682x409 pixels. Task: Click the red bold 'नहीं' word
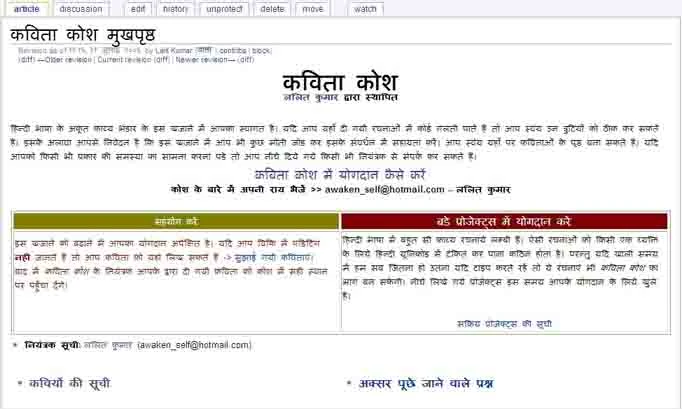click(22, 258)
